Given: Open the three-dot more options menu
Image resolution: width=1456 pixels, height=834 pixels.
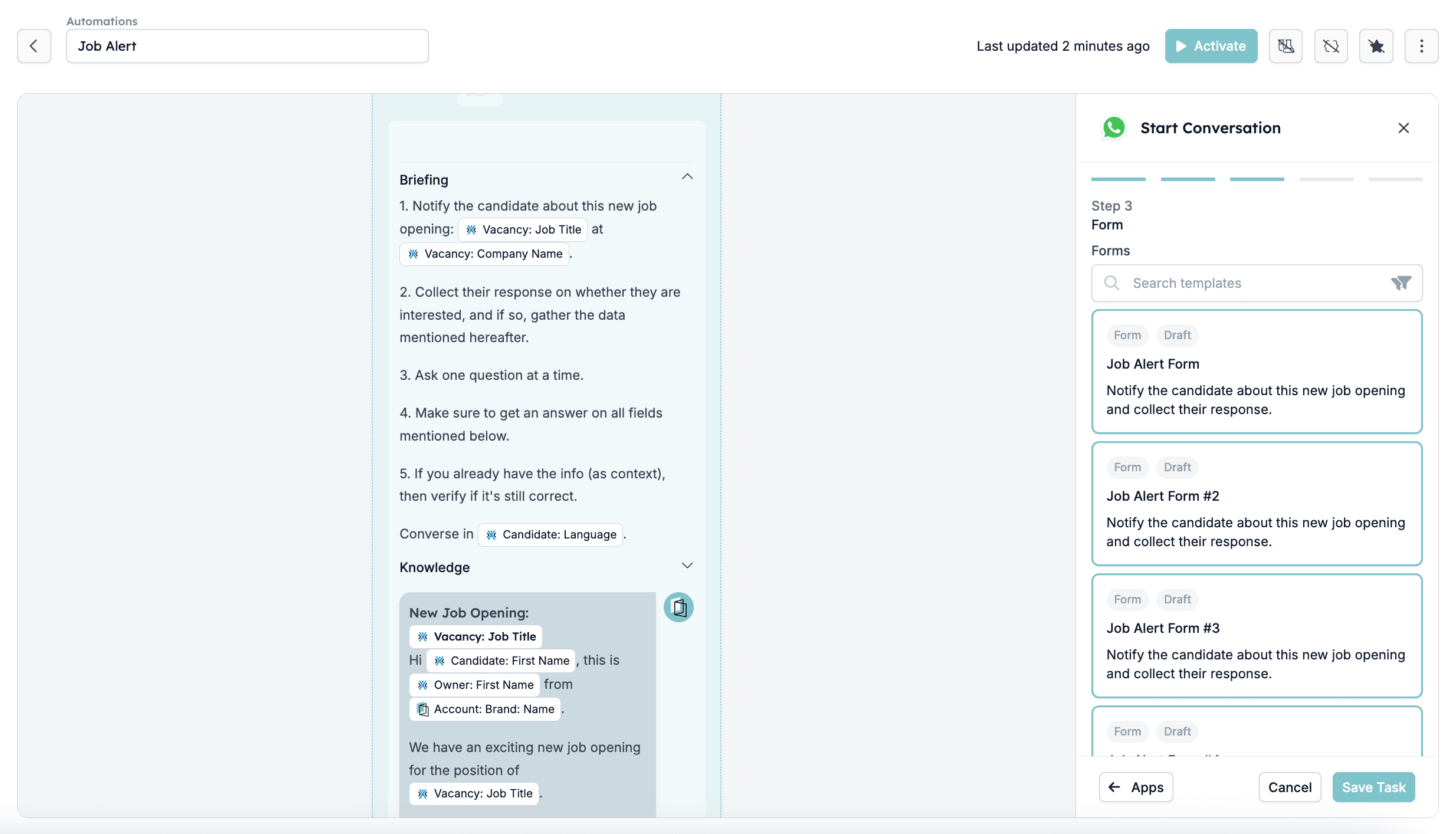Looking at the screenshot, I should [1421, 46].
